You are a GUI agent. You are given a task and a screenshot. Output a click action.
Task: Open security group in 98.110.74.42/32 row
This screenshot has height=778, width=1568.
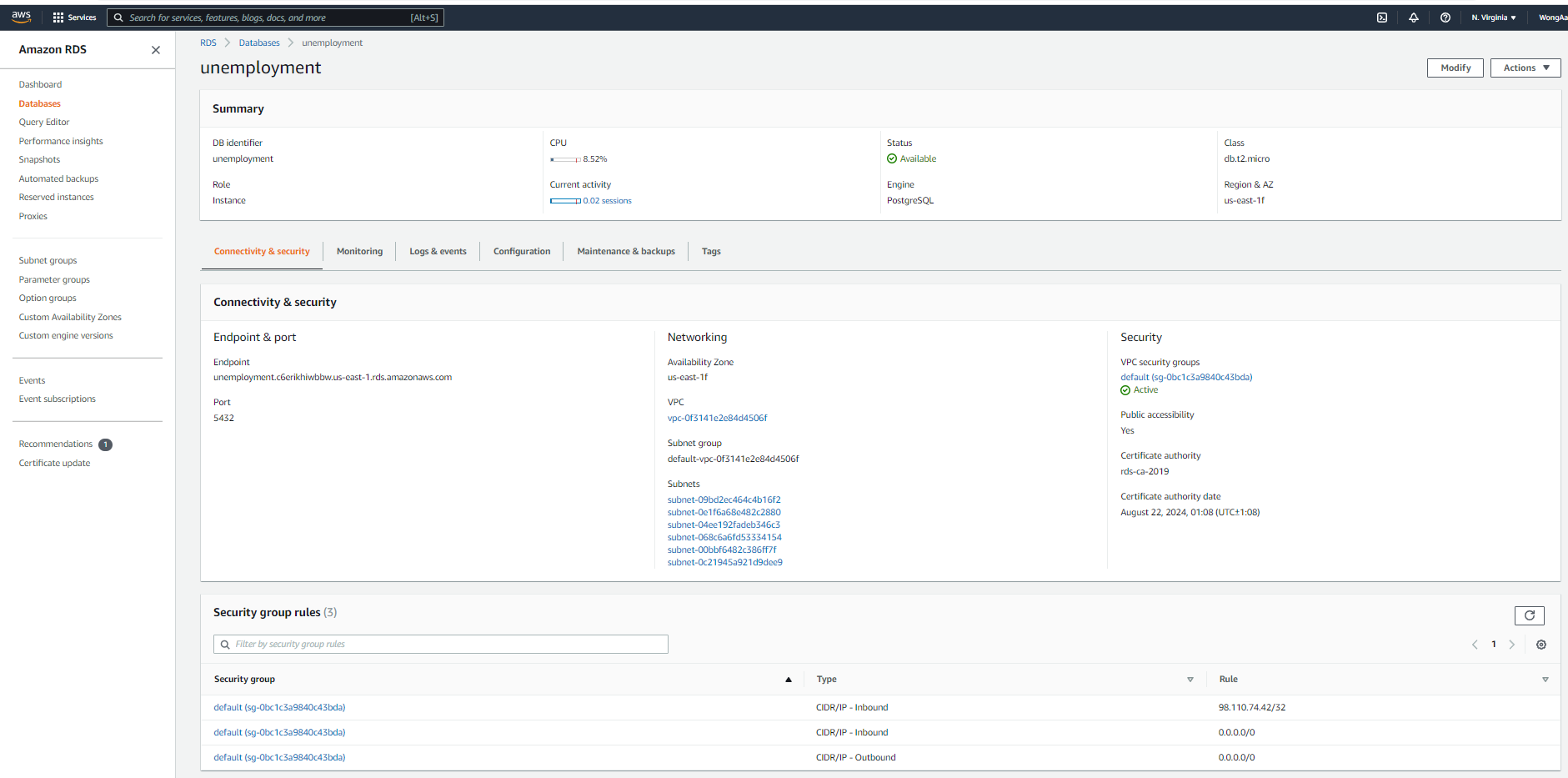click(279, 707)
